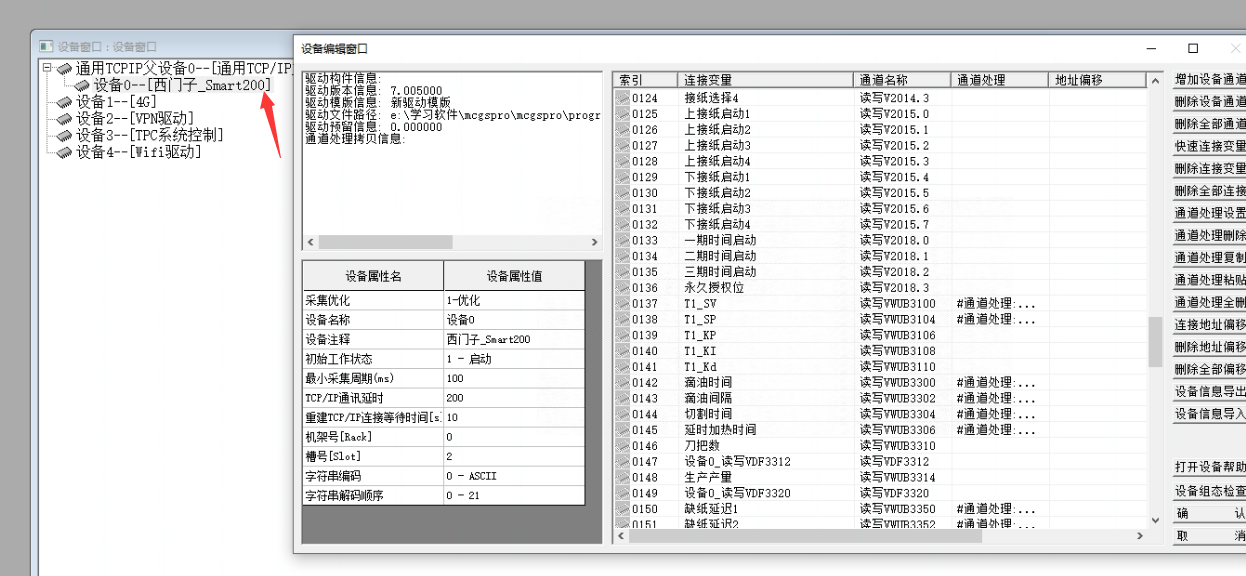Click the row icon of index 0139
This screenshot has width=1246, height=576.
pos(622,335)
